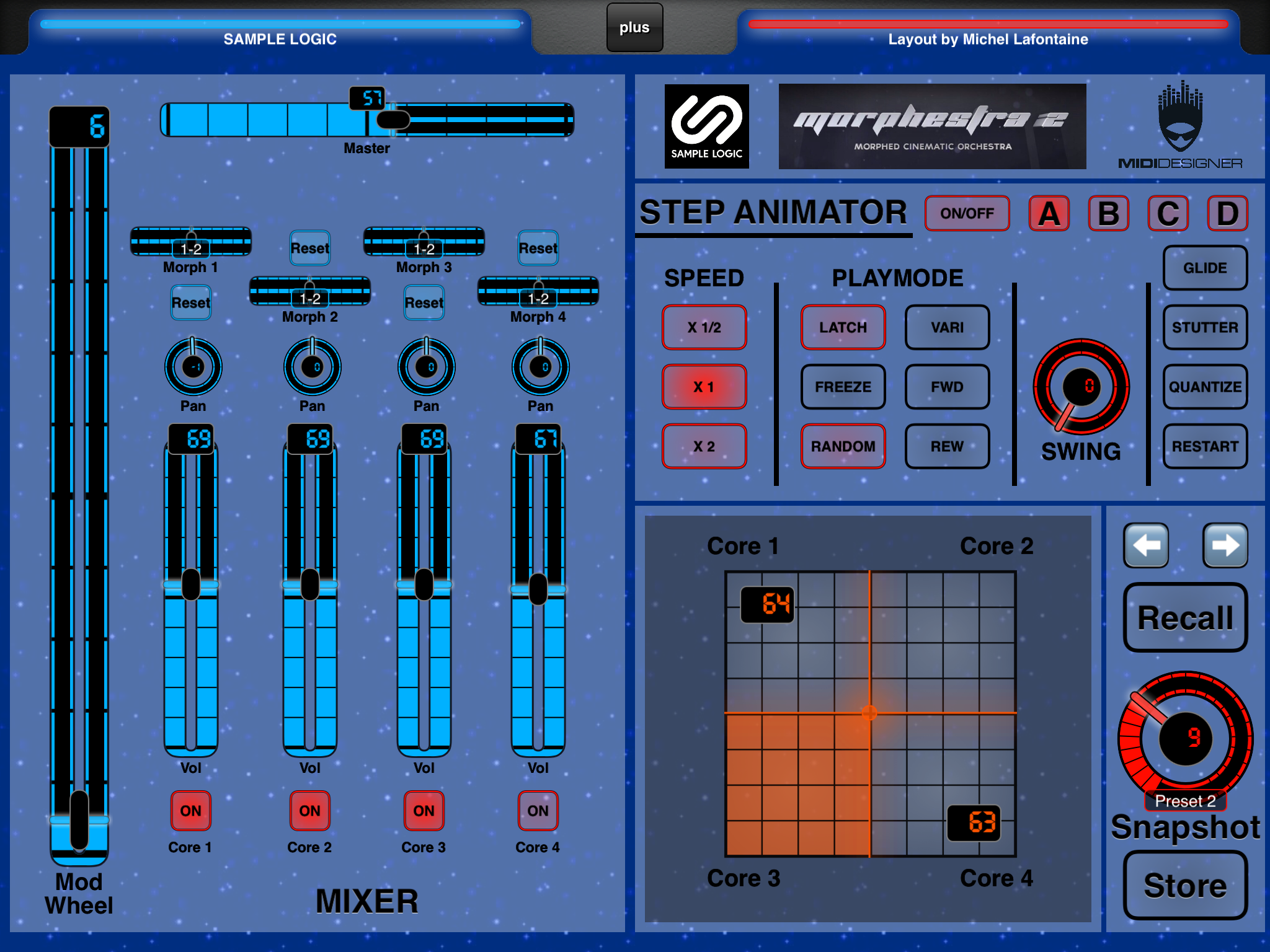The width and height of the screenshot is (1270, 952).
Task: Toggle the Step Animator ON/OFF switch
Action: click(x=967, y=213)
